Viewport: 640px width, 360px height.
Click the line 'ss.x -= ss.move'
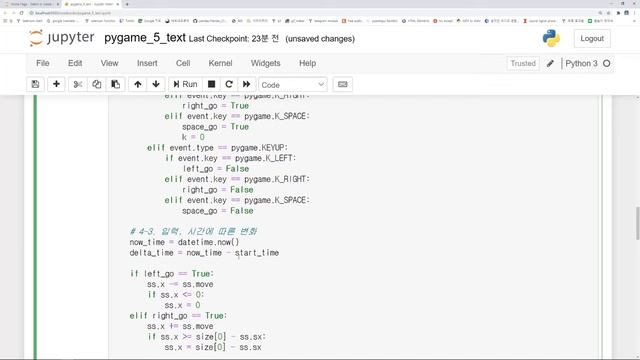[180, 284]
